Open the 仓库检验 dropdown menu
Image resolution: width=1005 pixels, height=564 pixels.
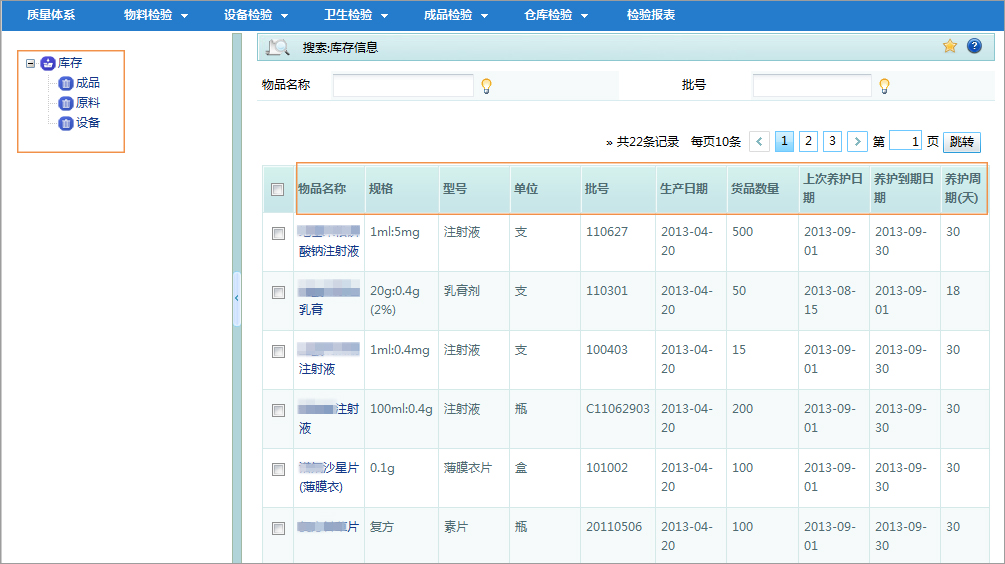556,15
